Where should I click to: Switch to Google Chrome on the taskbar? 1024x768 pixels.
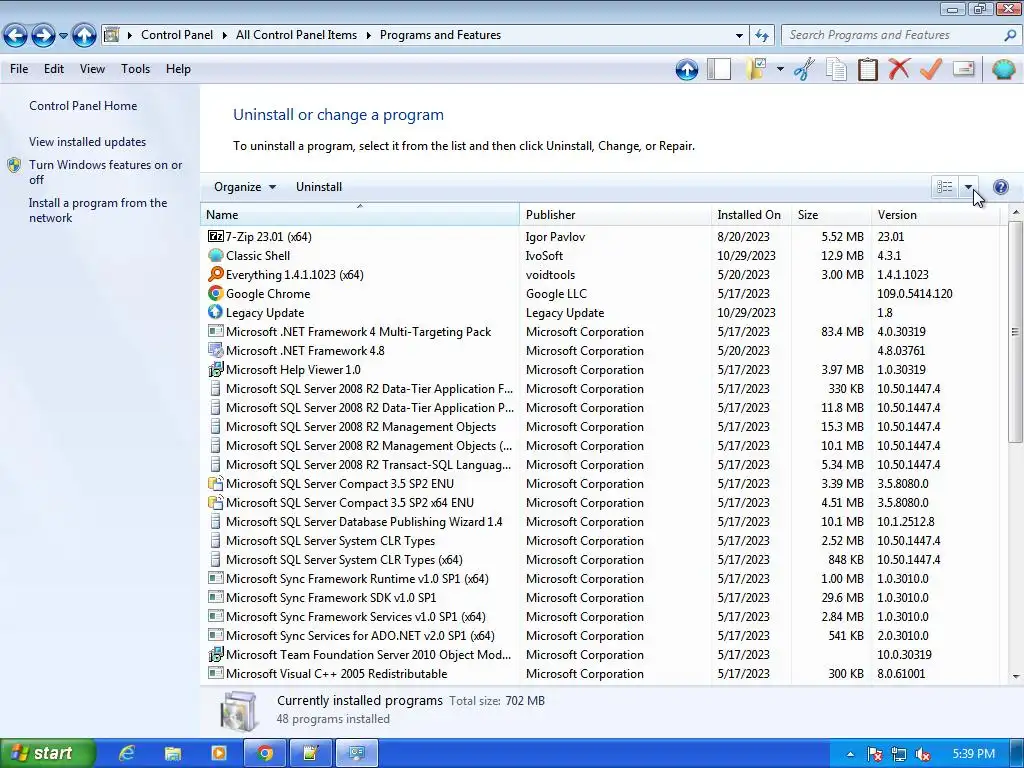264,753
